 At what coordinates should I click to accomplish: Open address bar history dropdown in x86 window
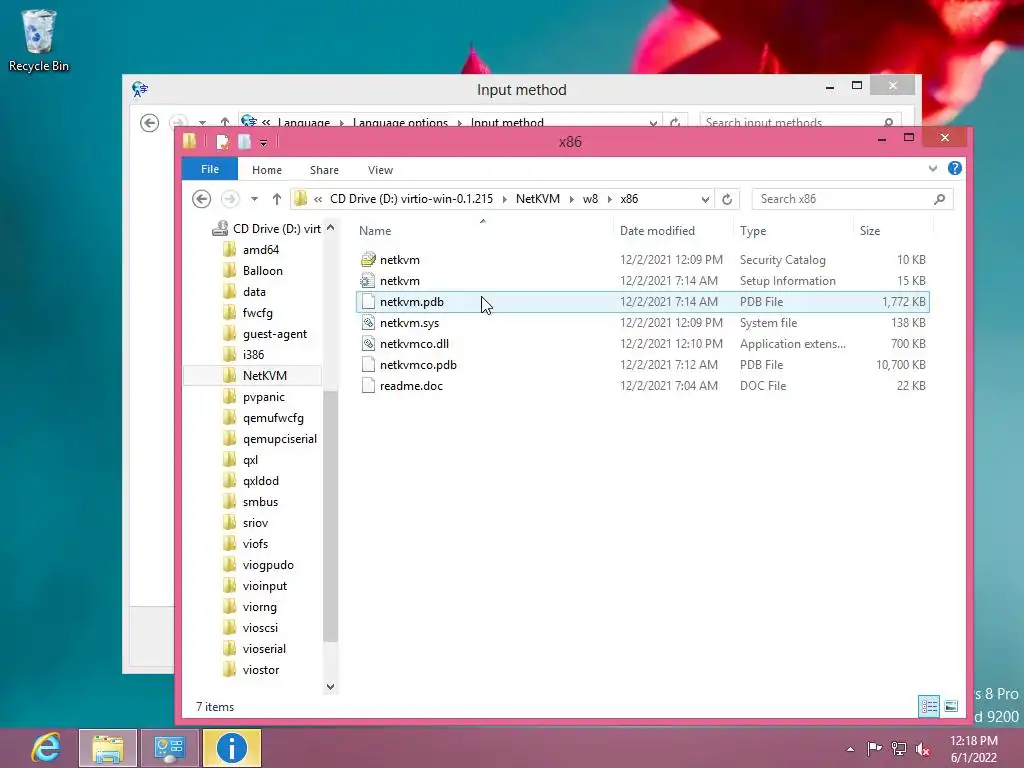point(705,199)
